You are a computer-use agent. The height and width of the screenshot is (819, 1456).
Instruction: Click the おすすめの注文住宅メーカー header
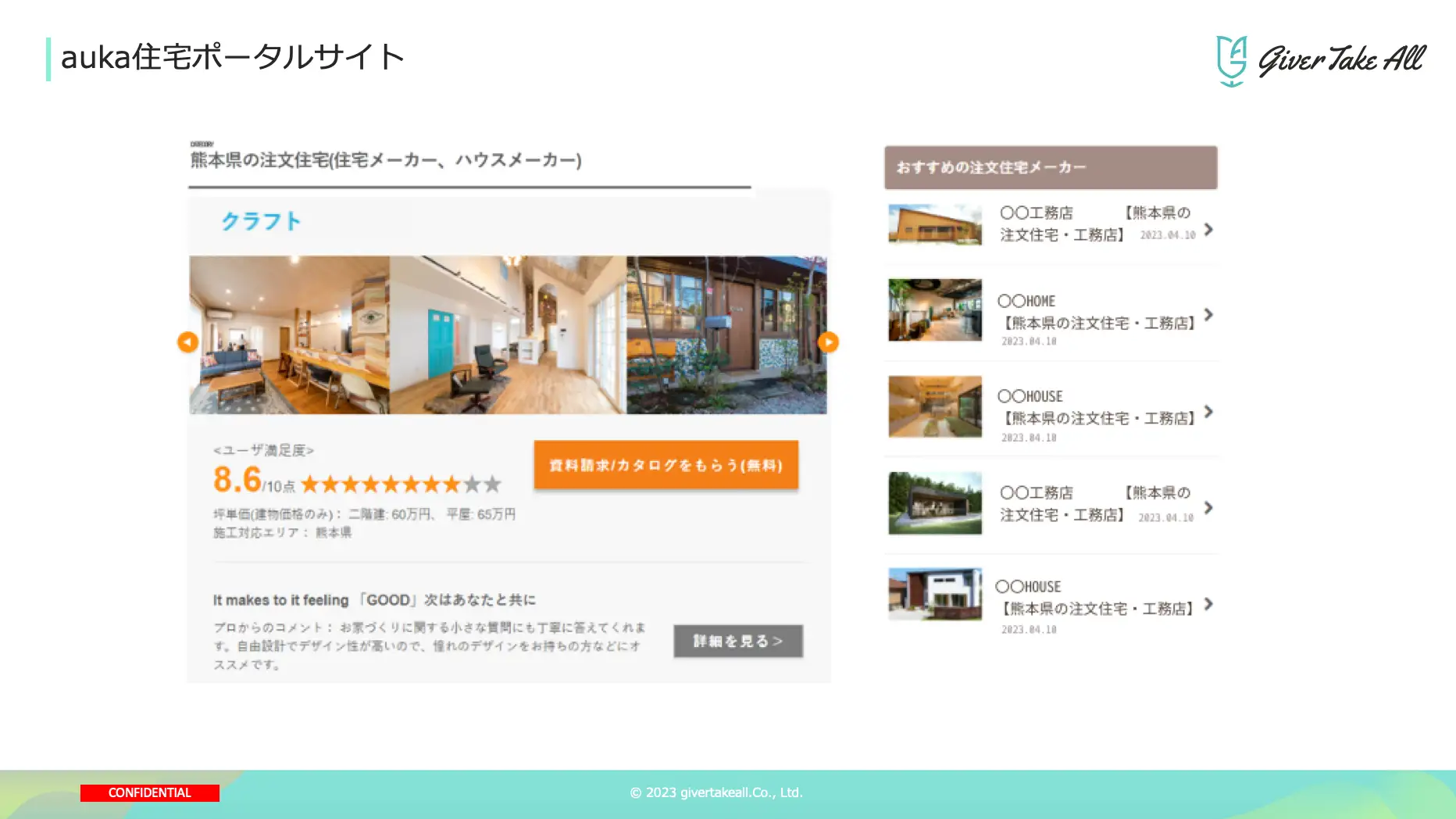pyautogui.click(x=1051, y=167)
